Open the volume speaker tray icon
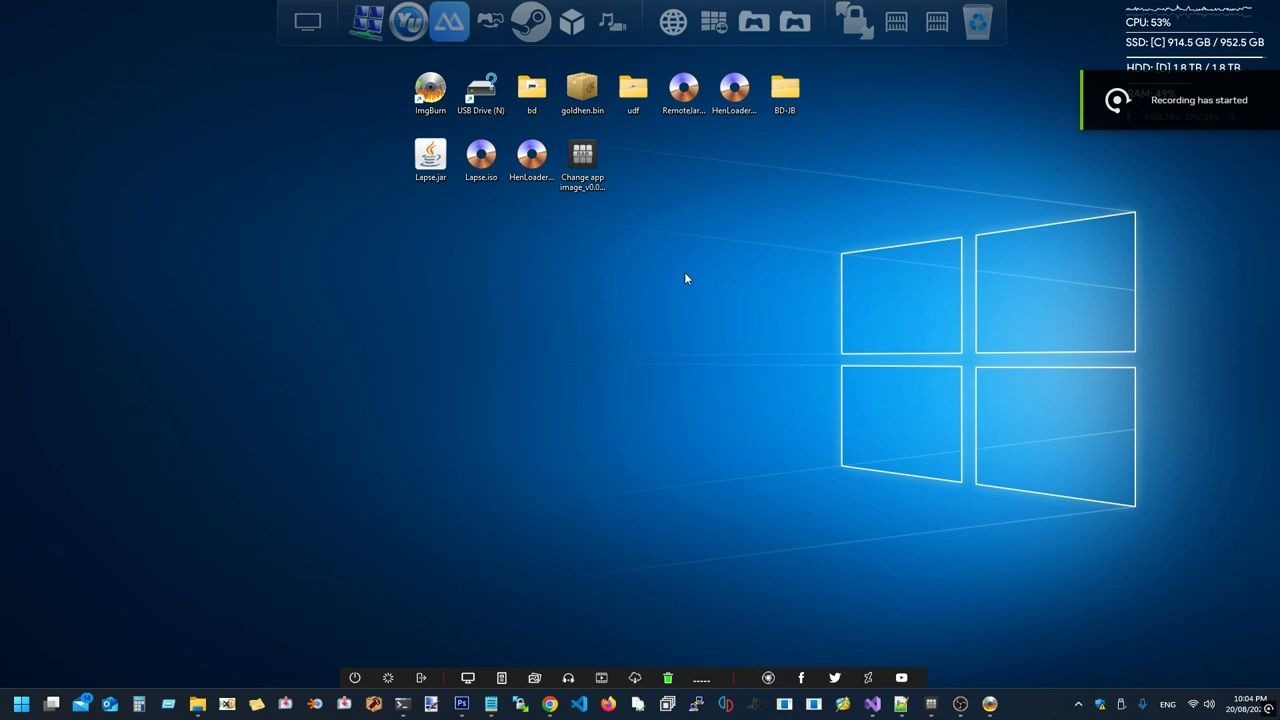This screenshot has width=1280, height=720. 1209,704
